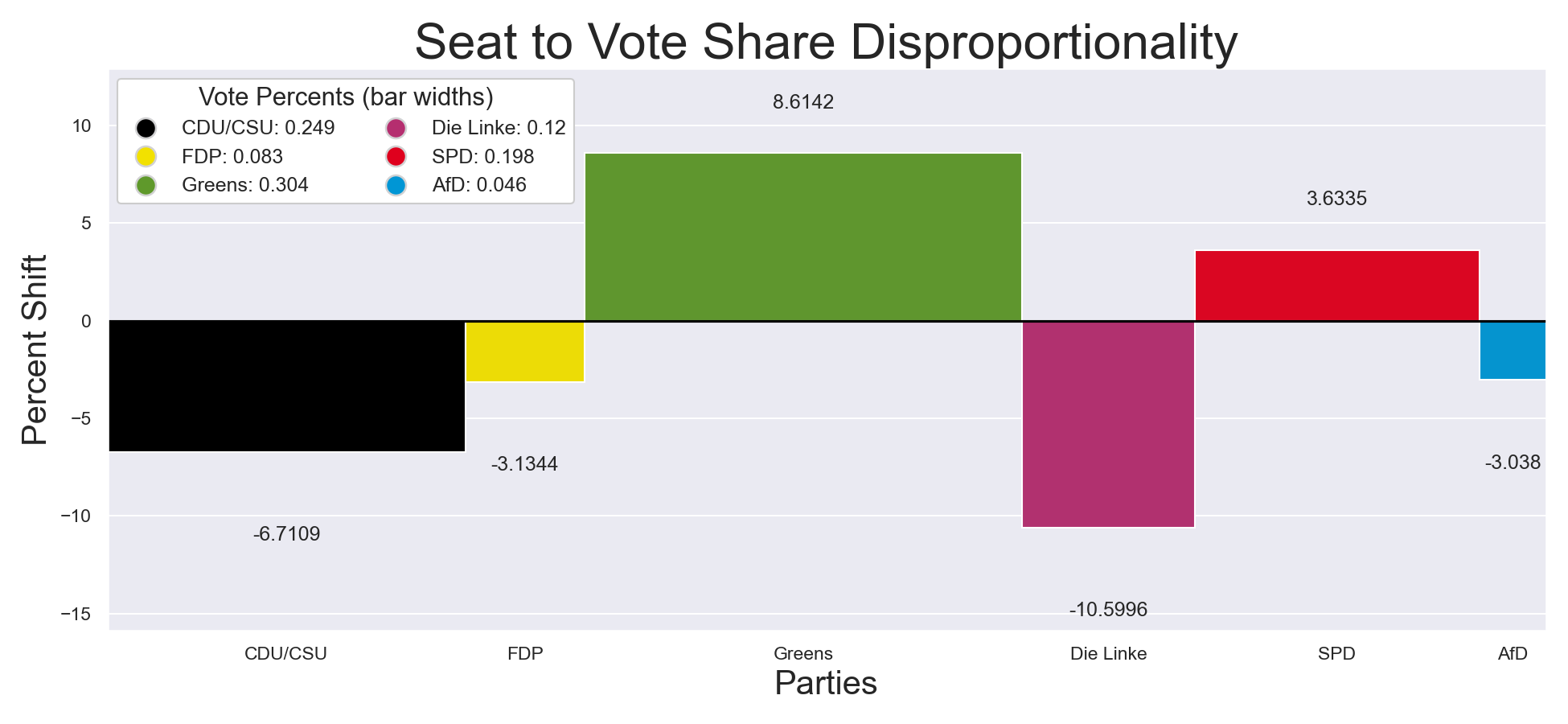Click the yellow FDP legend marker
This screenshot has height=724, width=1568.
point(146,157)
